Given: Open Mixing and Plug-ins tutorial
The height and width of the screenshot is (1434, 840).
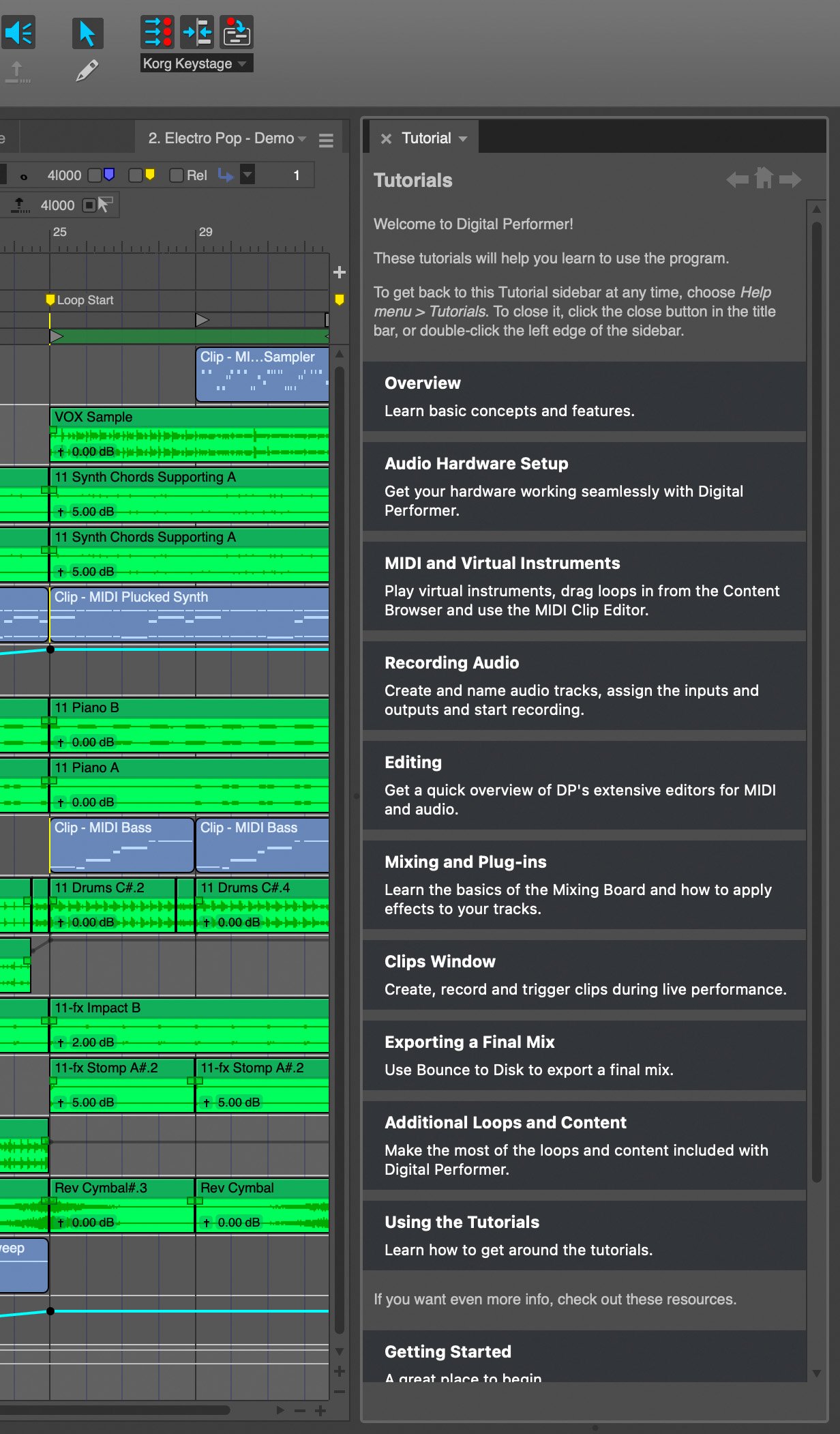Looking at the screenshot, I should [584, 885].
